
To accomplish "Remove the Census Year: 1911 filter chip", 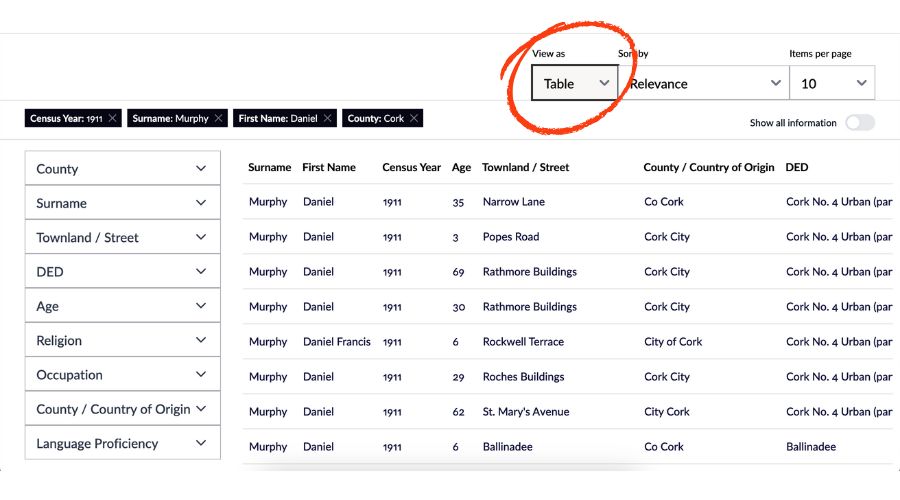I will click(x=113, y=118).
